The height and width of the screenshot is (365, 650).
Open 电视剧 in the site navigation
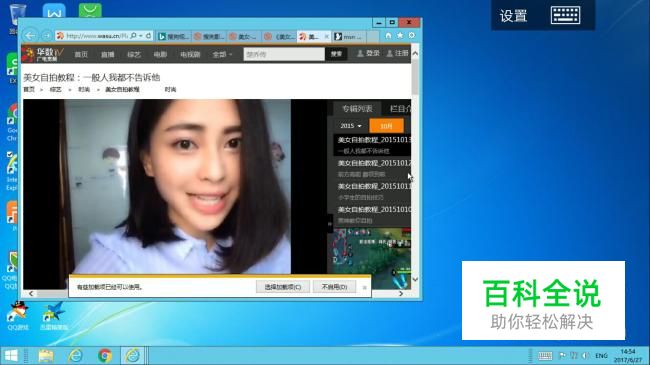(x=190, y=54)
